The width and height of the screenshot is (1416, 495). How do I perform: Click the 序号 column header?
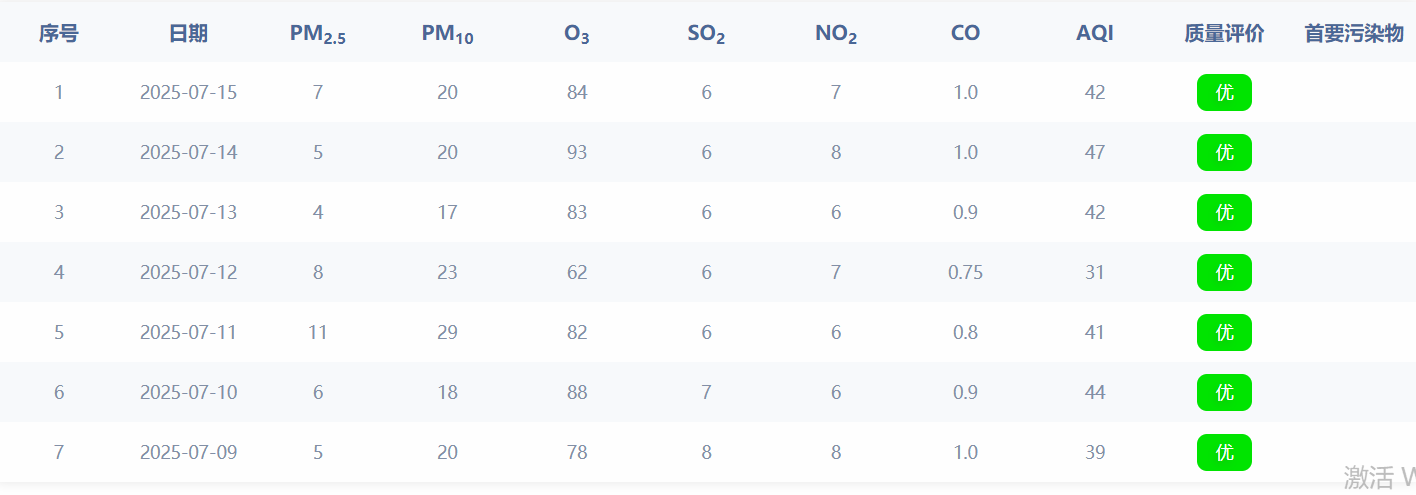point(59,33)
